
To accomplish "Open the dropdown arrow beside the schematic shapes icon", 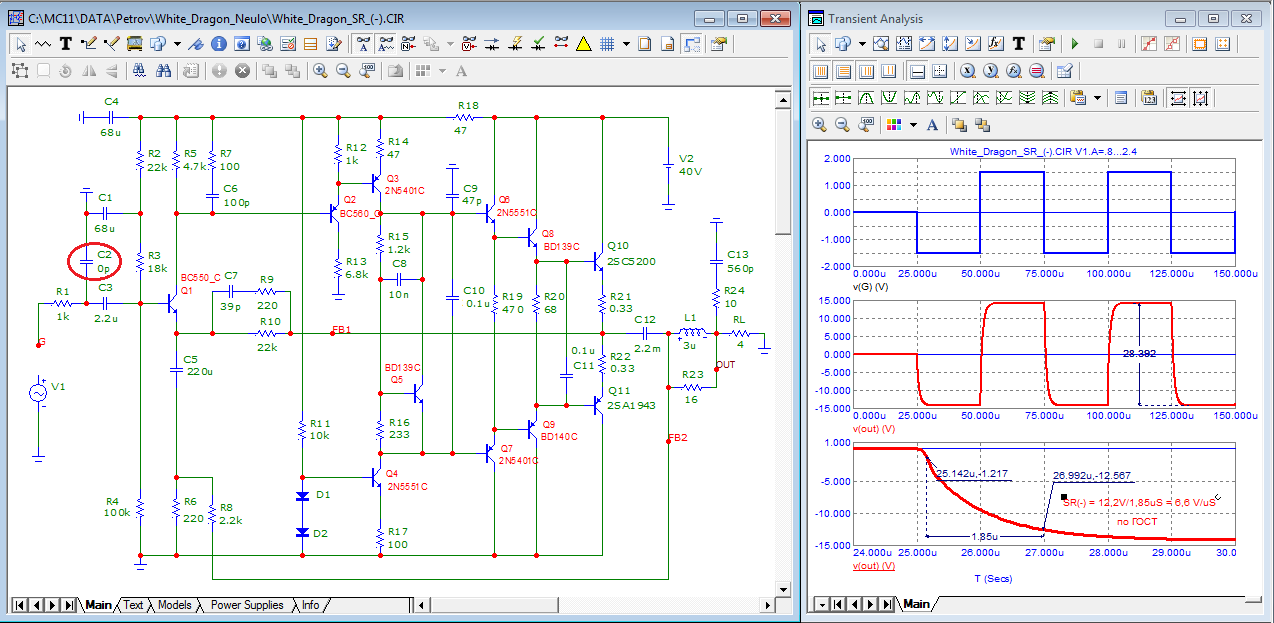I will point(177,44).
